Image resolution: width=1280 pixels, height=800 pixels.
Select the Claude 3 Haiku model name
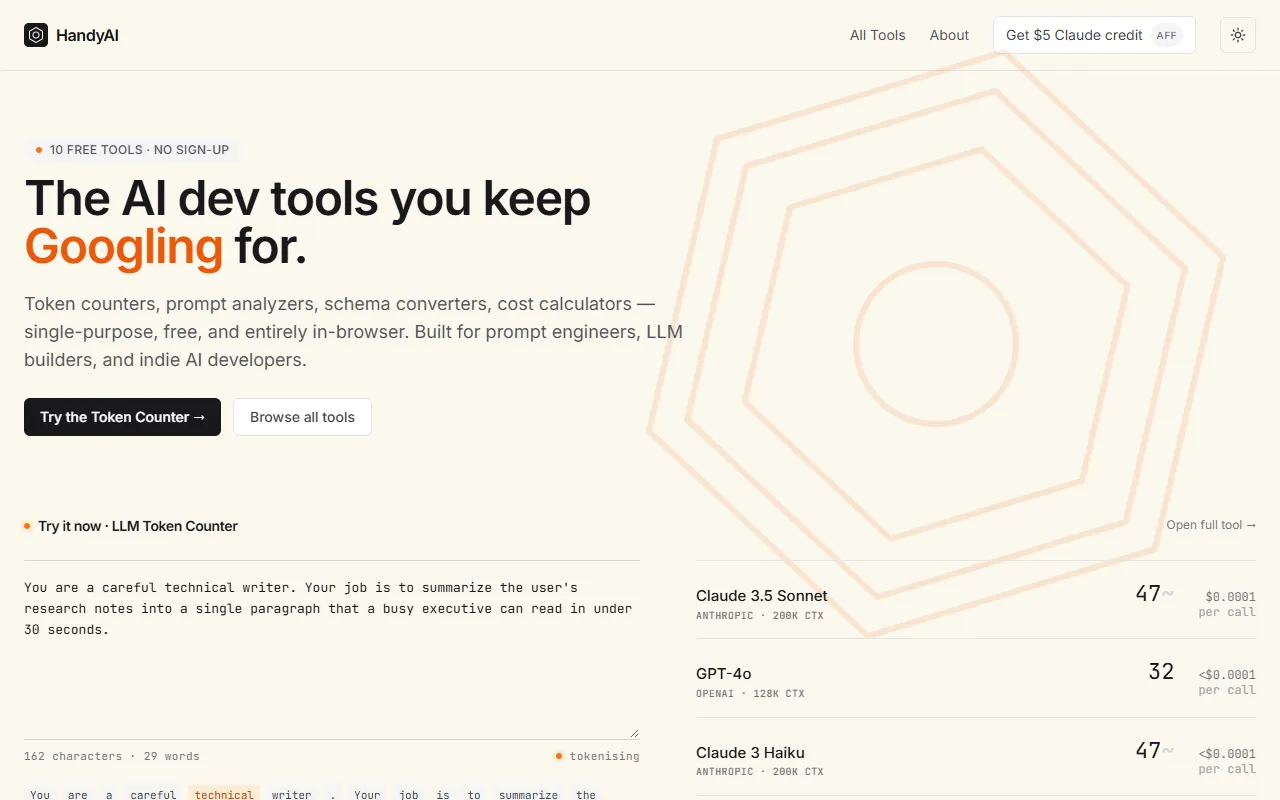(750, 752)
